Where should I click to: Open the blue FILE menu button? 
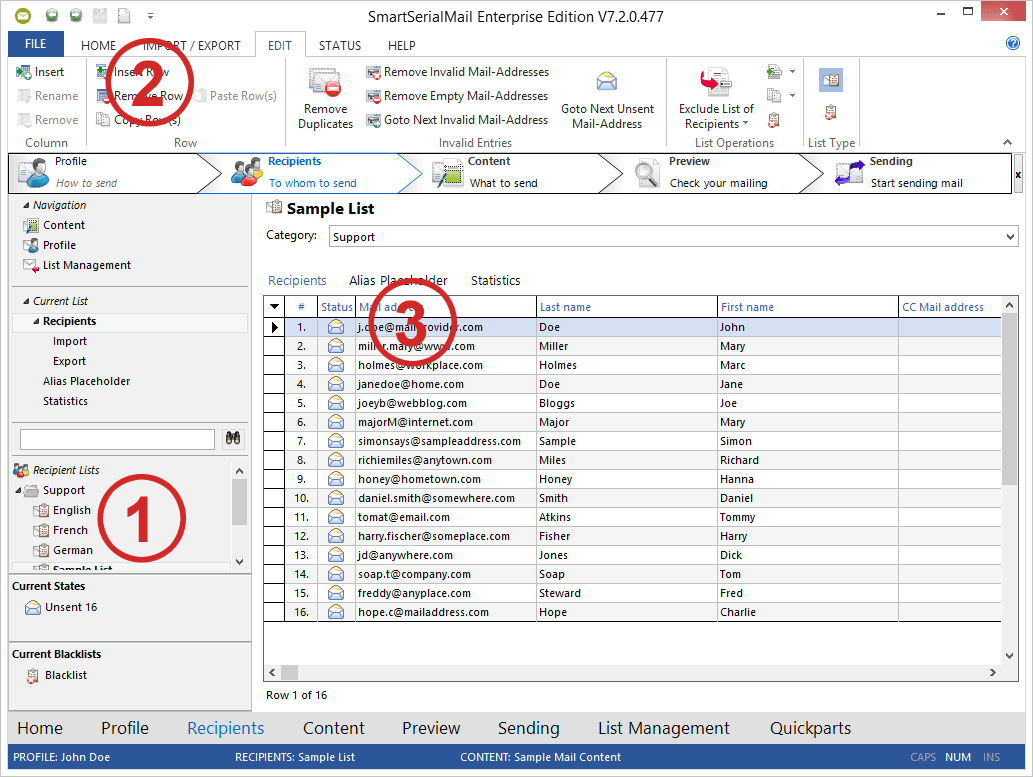[x=35, y=44]
